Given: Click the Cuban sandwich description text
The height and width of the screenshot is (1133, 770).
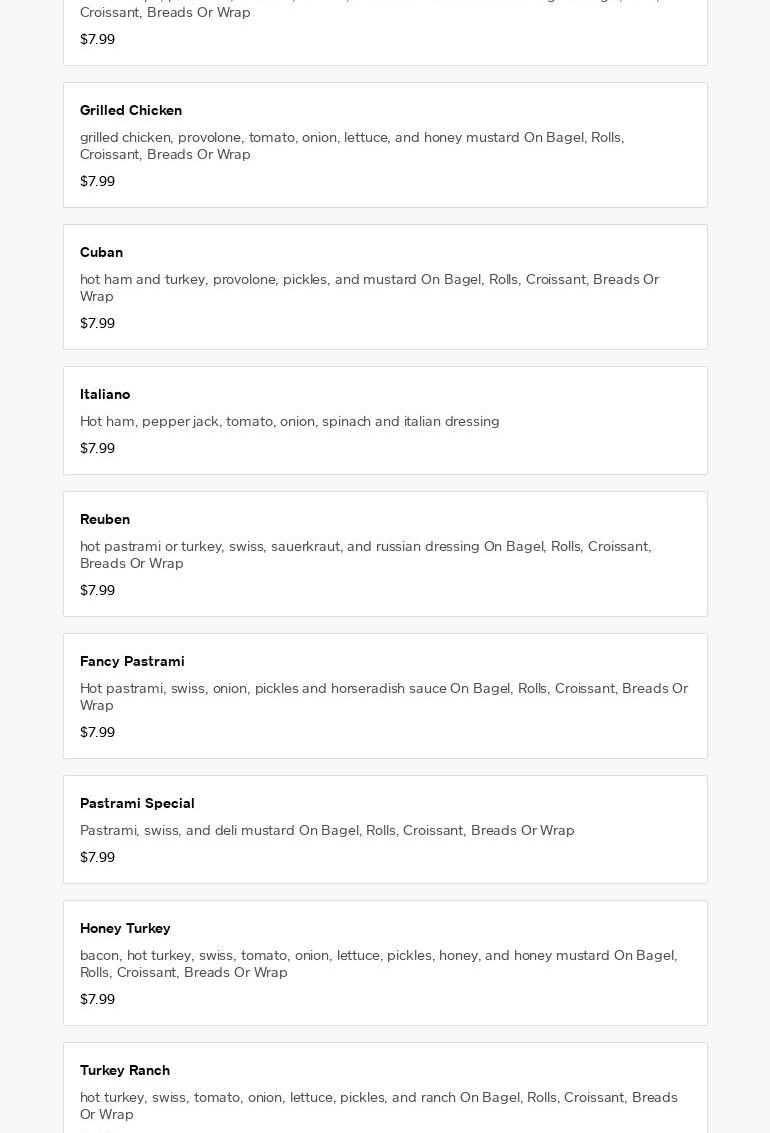Looking at the screenshot, I should click(369, 287).
